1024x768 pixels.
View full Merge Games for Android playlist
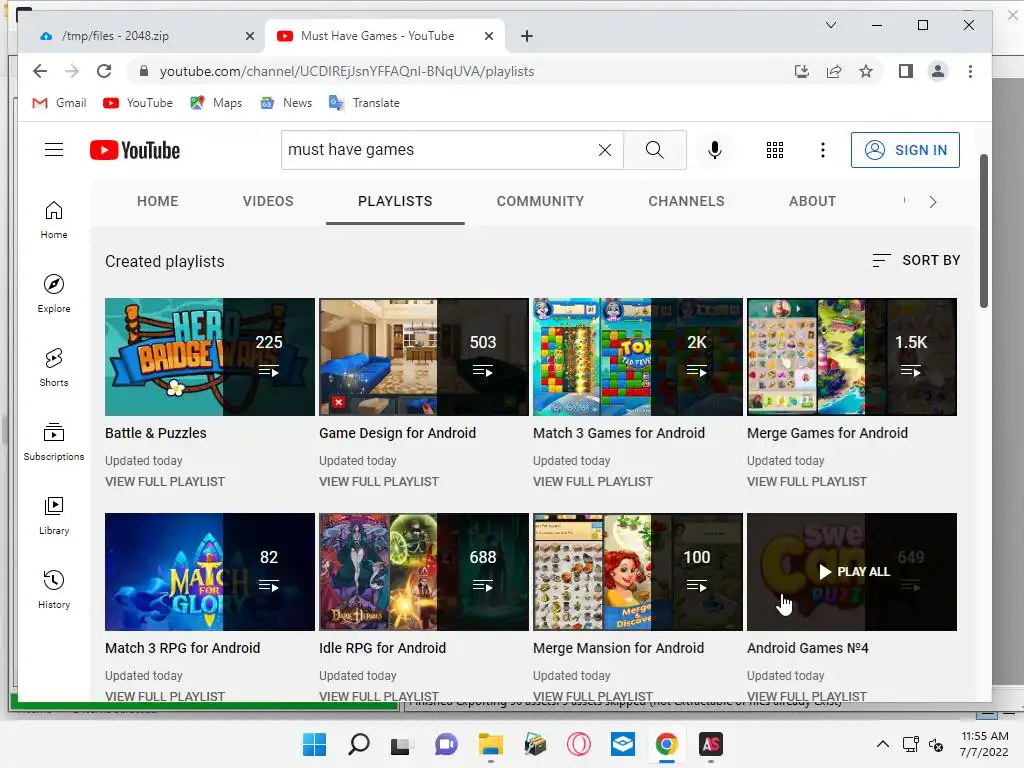[x=807, y=481]
